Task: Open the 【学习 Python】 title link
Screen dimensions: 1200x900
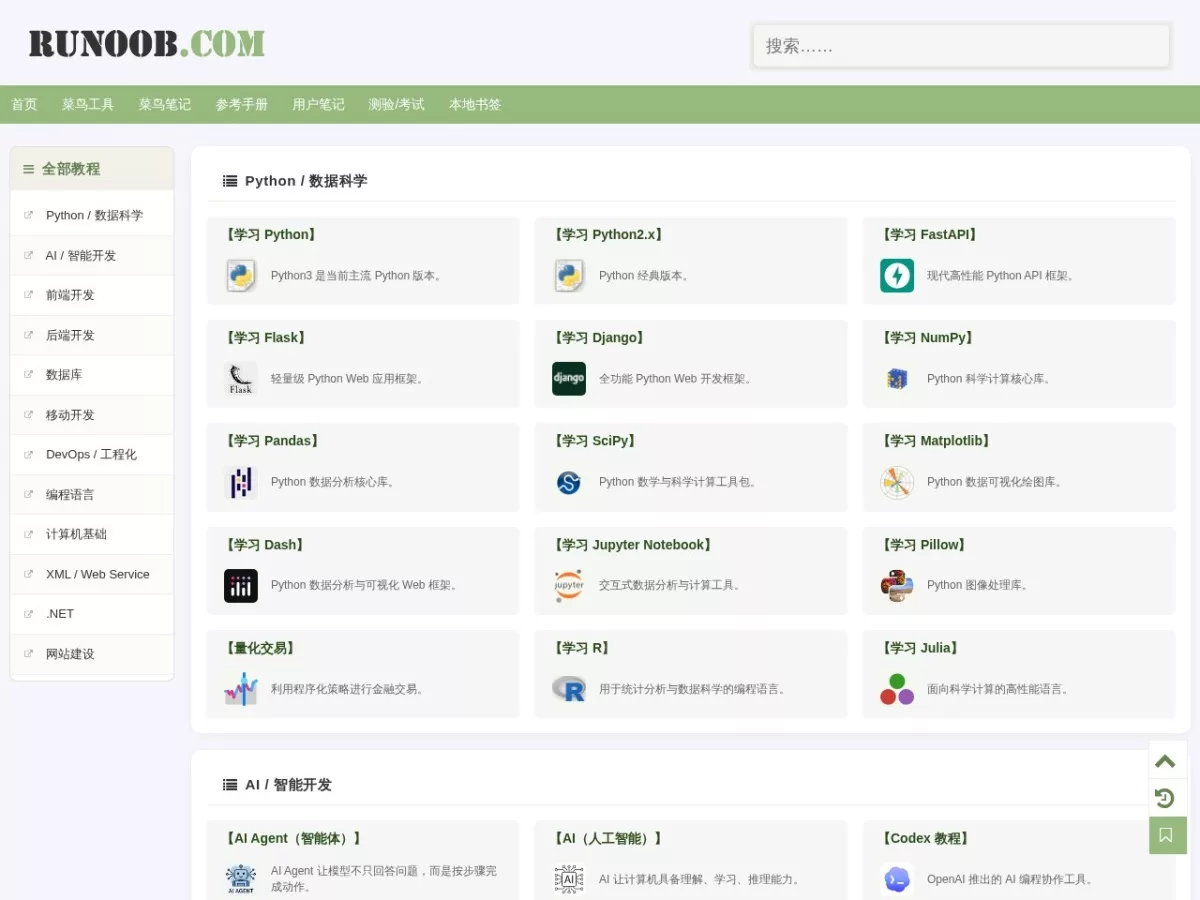Action: tap(271, 234)
